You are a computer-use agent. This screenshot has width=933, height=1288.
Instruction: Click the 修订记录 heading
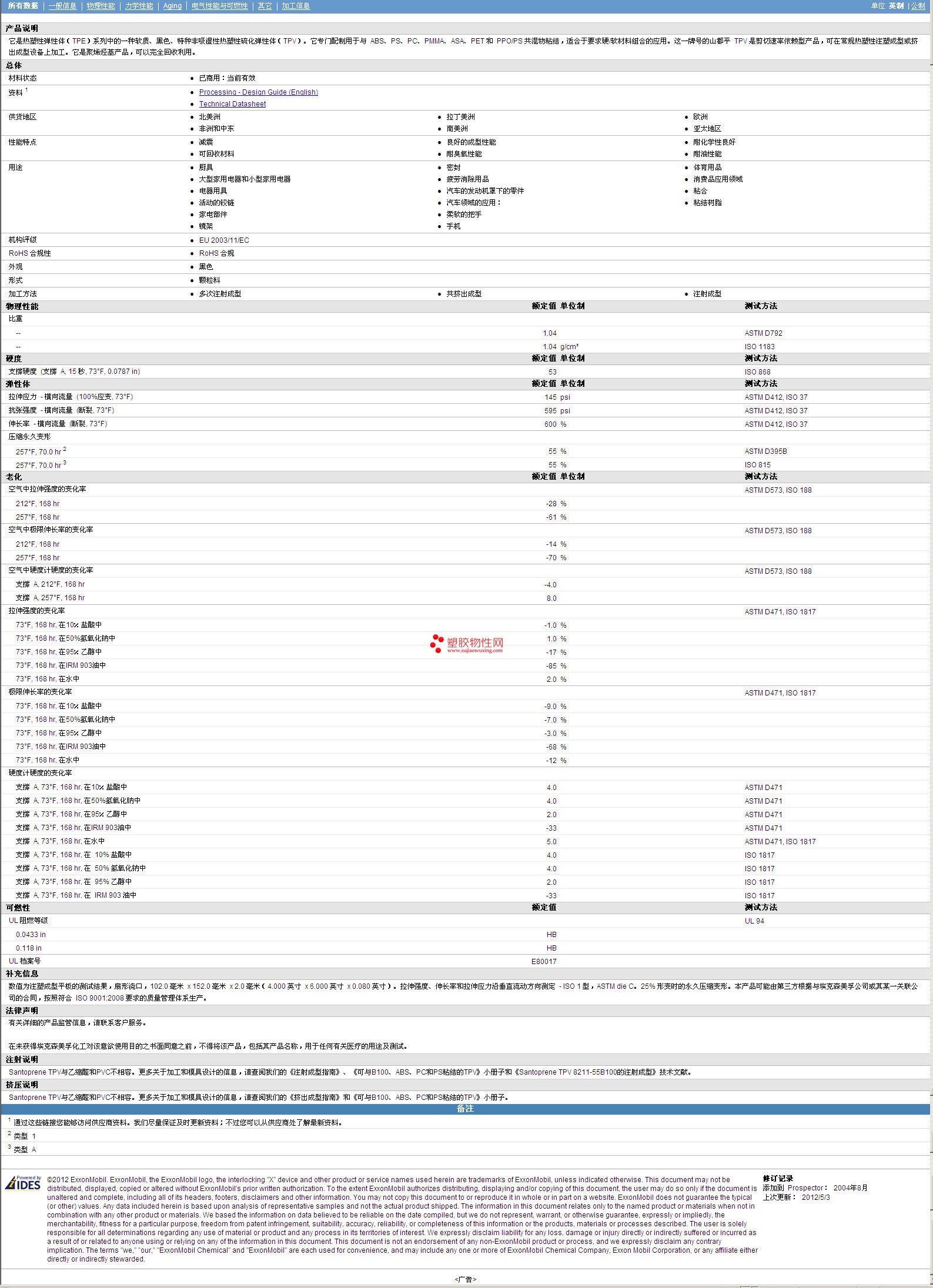click(x=778, y=1179)
